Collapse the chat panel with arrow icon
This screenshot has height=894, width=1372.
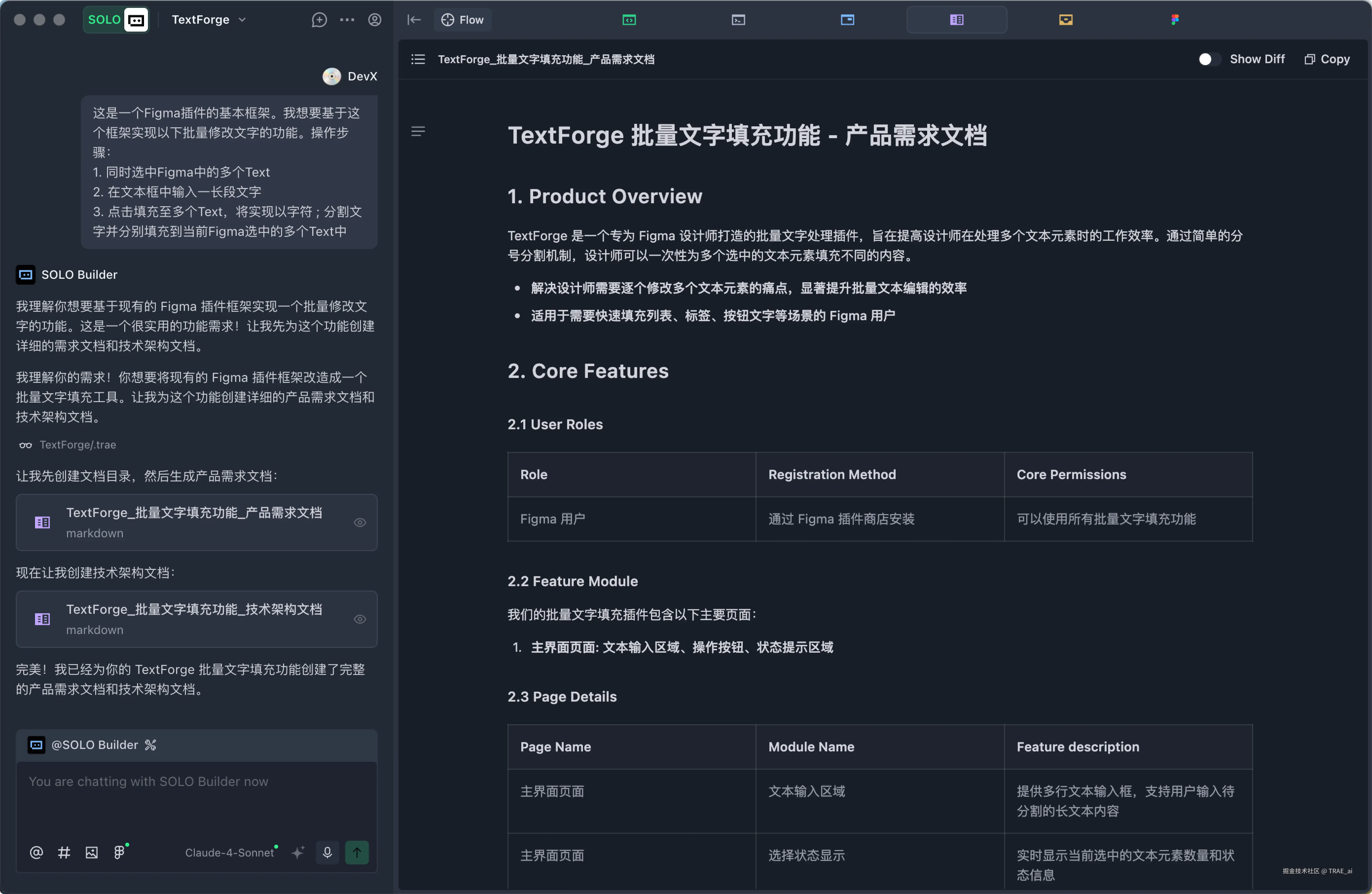point(414,19)
